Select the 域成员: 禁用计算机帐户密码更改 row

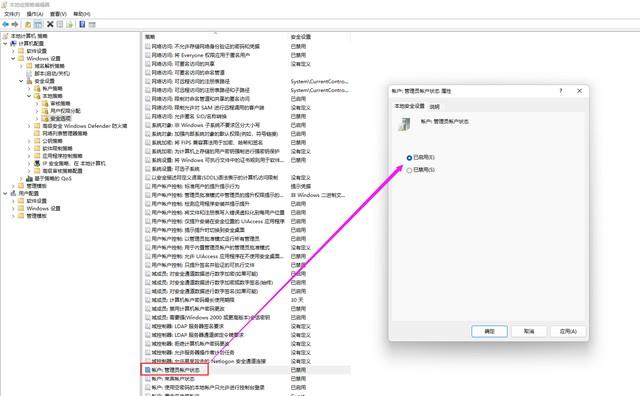pyautogui.click(x=247, y=309)
